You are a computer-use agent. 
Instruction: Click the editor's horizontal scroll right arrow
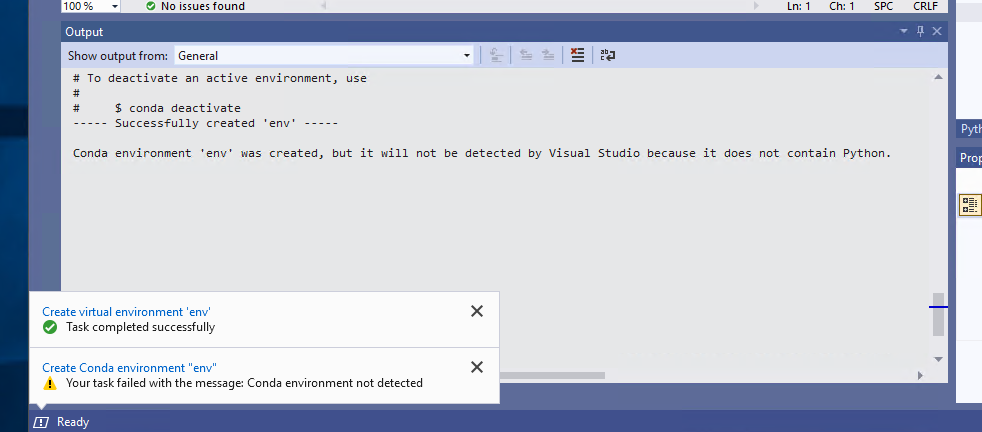pyautogui.click(x=756, y=6)
